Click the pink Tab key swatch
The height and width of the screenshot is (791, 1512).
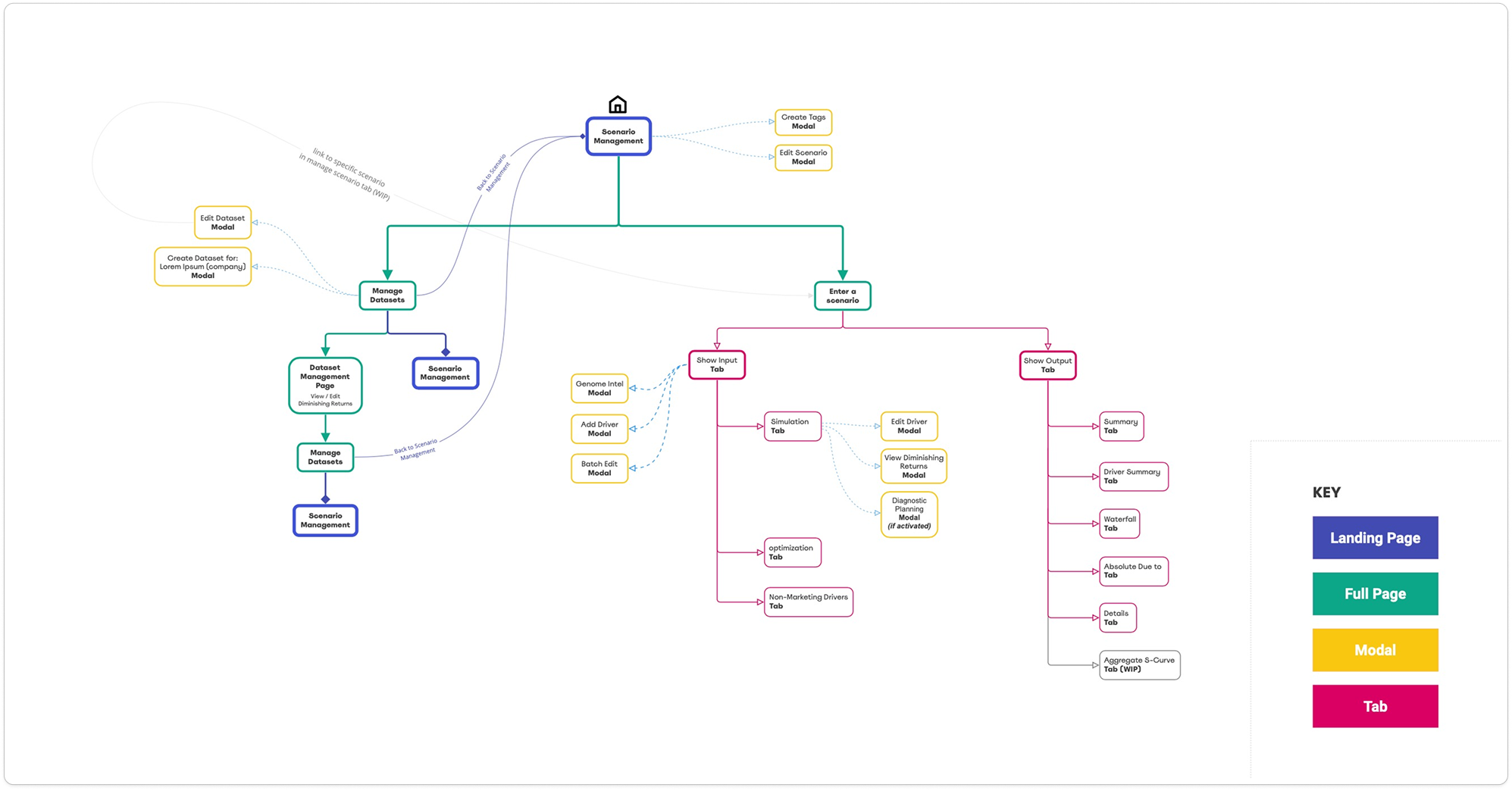tap(1376, 706)
